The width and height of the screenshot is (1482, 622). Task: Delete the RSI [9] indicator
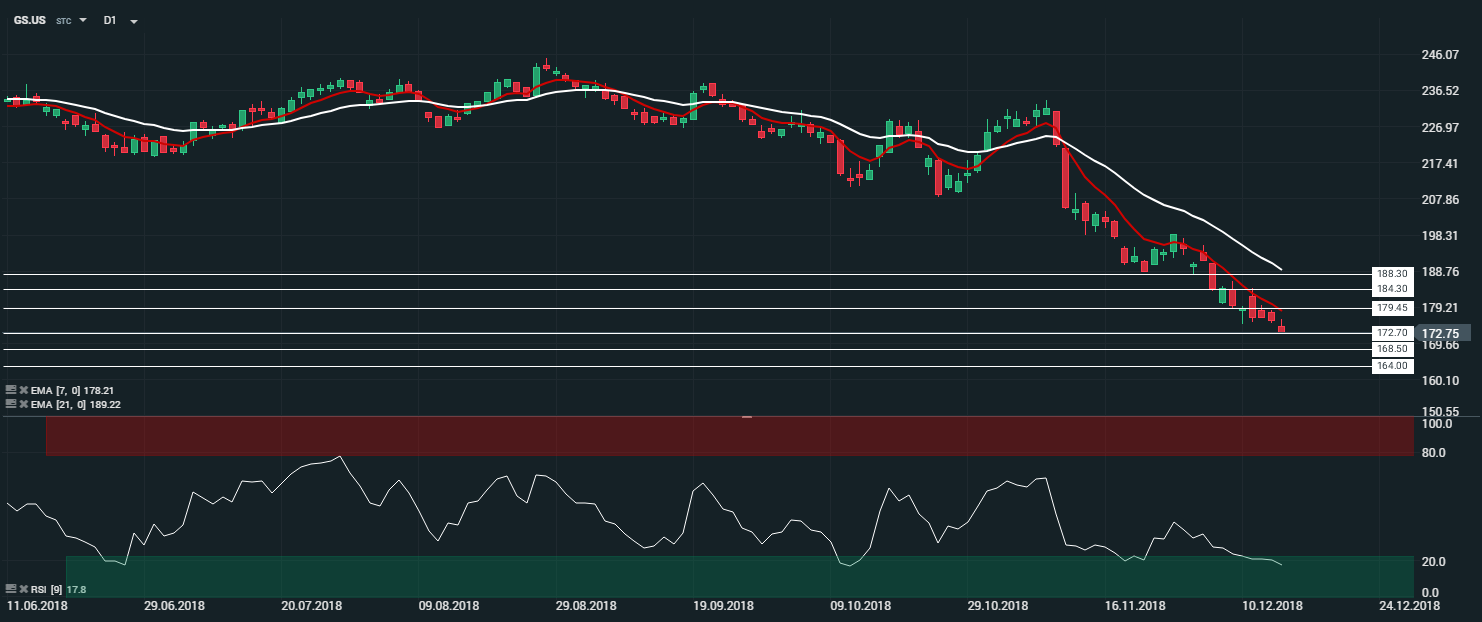pos(23,590)
